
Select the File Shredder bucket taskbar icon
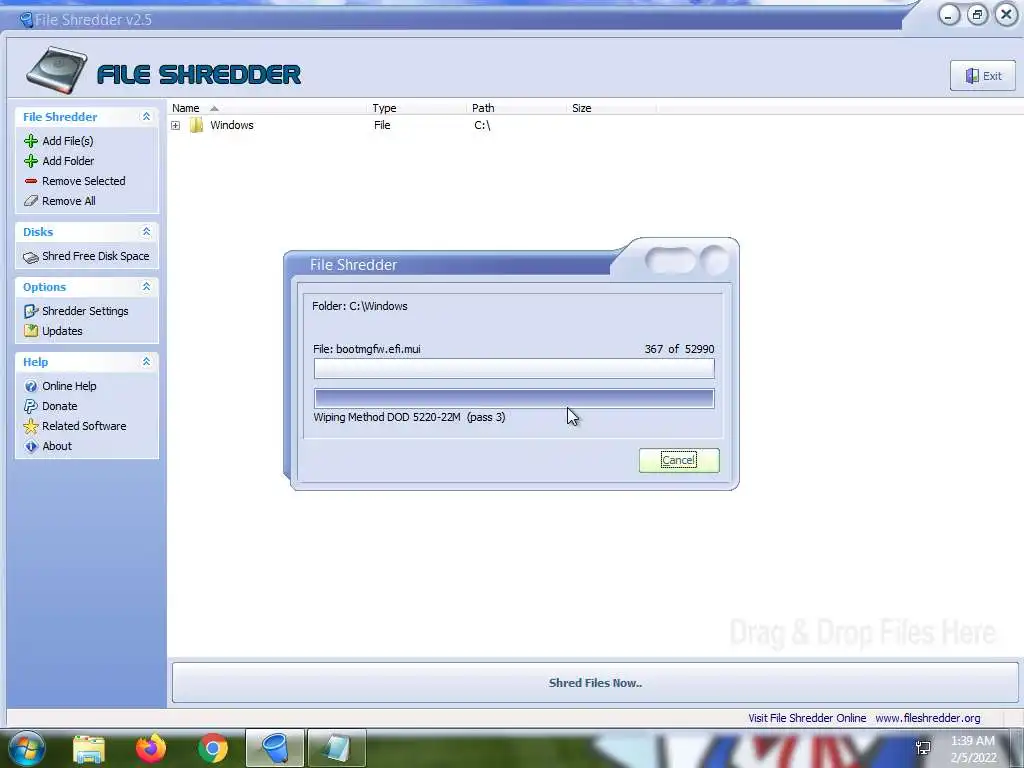(x=275, y=748)
